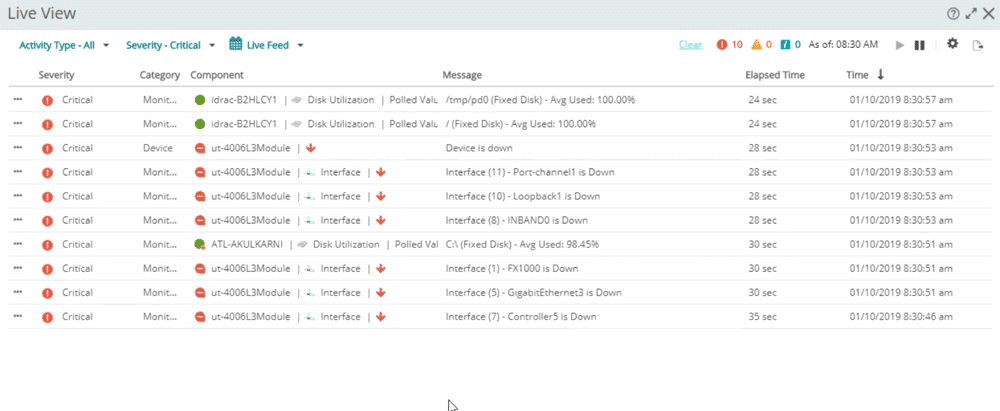
Task: Click elapsed time '35 sec'
Action: point(763,317)
